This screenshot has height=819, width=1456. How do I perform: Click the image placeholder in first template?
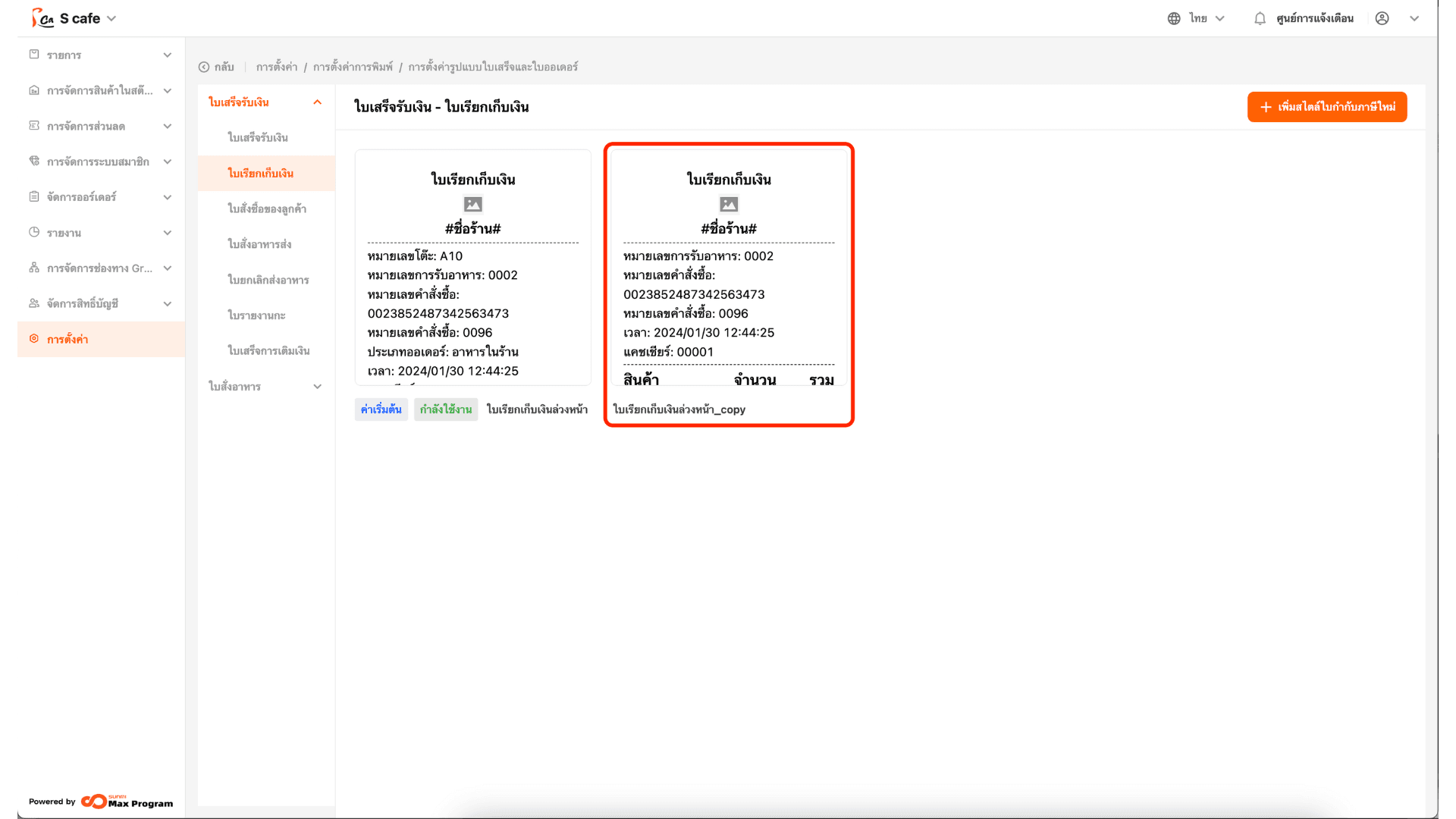[472, 204]
